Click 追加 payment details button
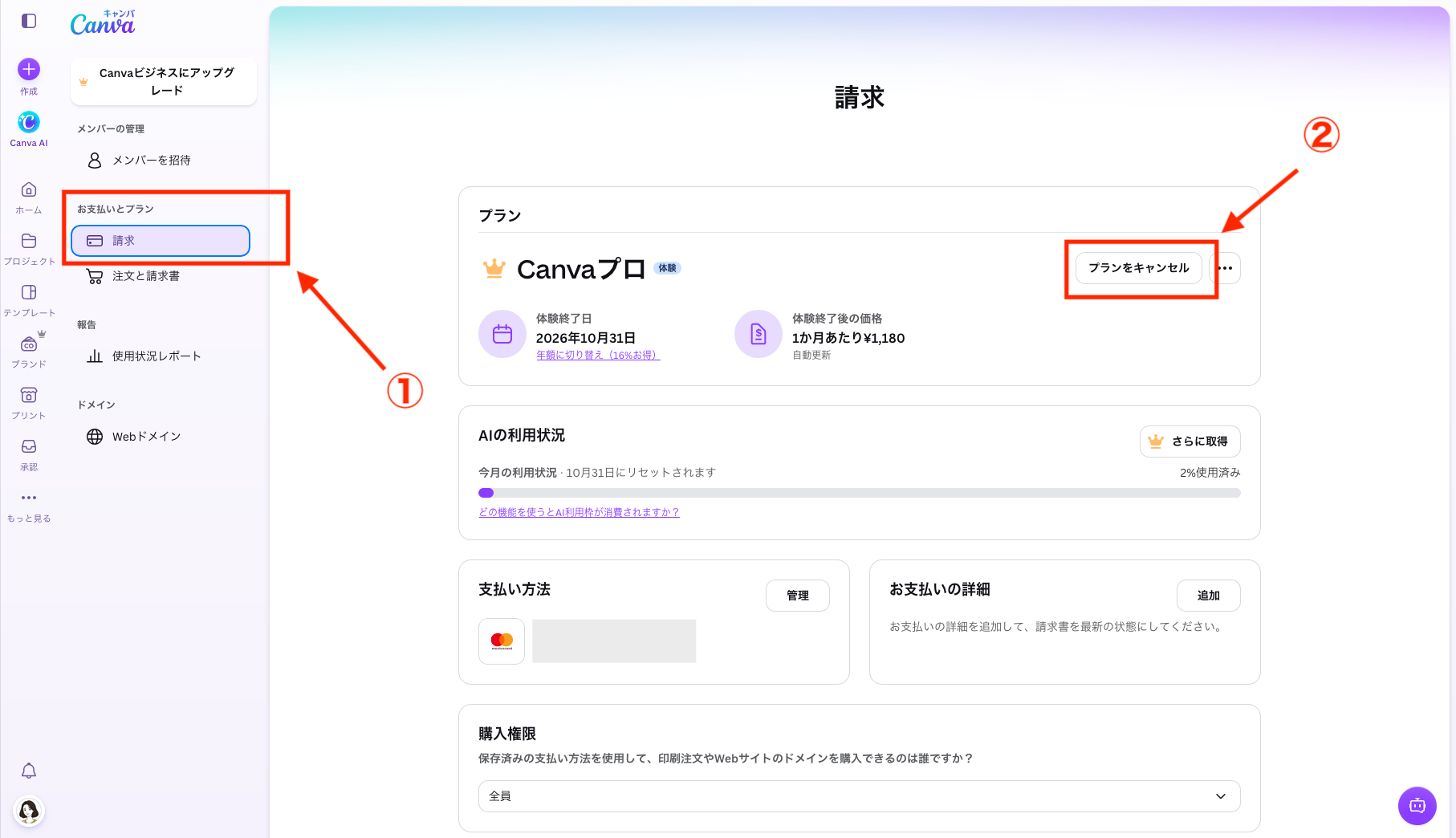The image size is (1456, 838). tap(1209, 596)
